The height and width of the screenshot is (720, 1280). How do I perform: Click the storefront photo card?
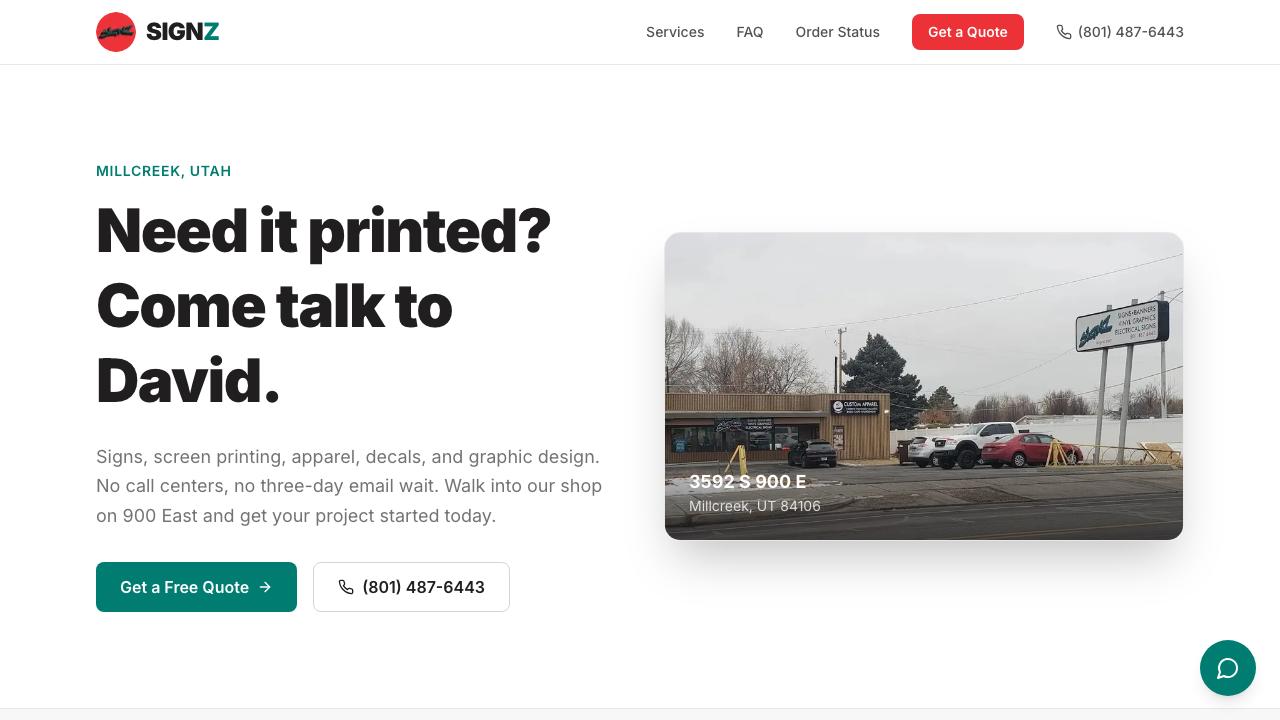point(924,386)
